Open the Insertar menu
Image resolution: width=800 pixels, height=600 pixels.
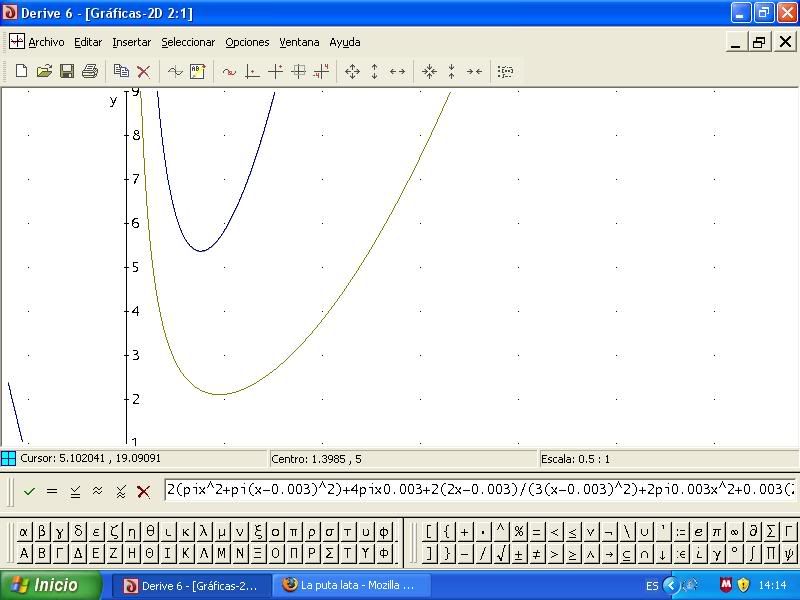[131, 42]
